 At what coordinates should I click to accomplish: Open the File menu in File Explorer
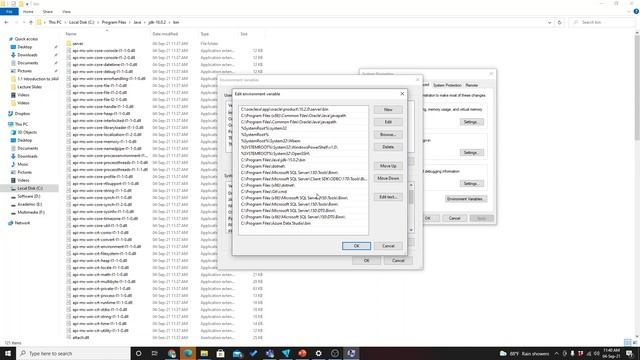[x=9, y=11]
